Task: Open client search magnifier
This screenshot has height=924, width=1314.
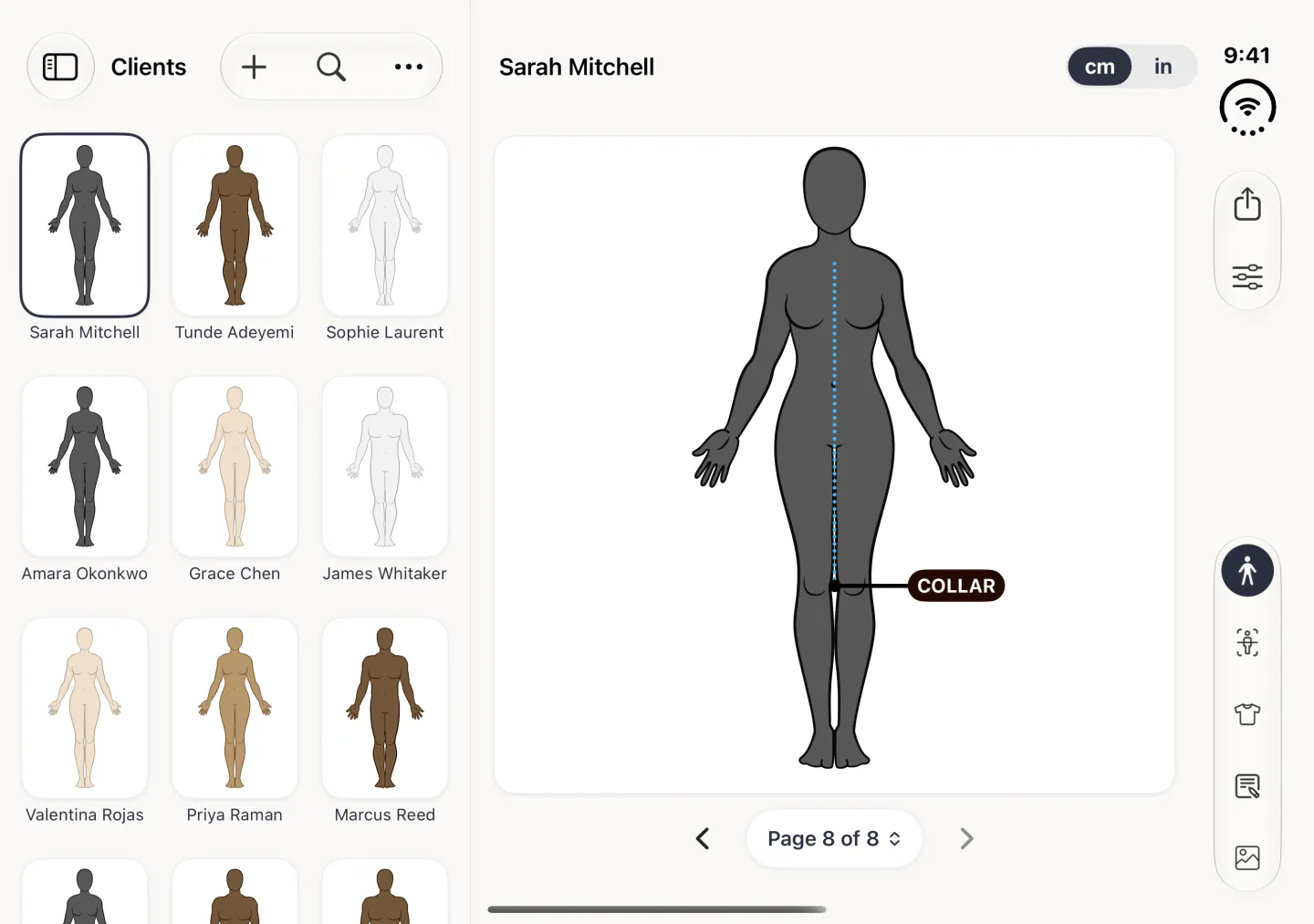Action: coord(331,67)
